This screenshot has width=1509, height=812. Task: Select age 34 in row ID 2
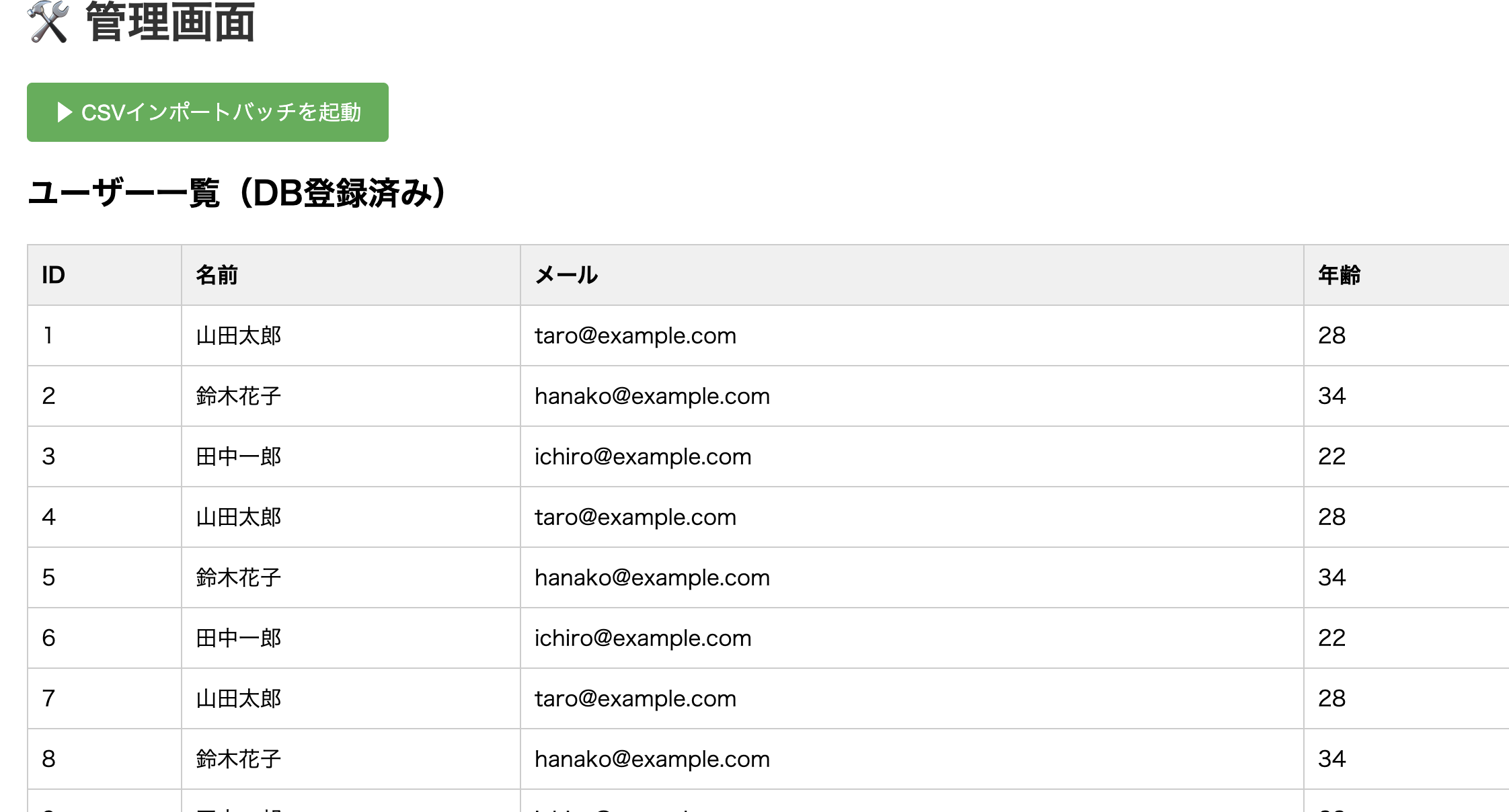1331,396
